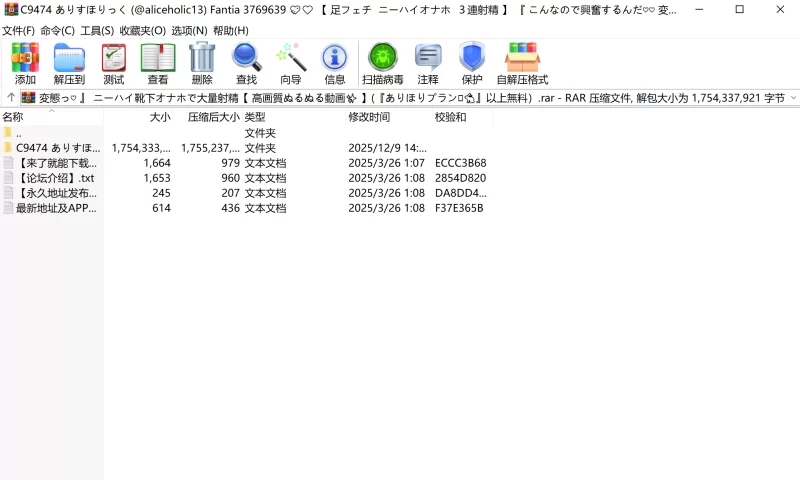The height and width of the screenshot is (480, 800).
Task: Click the archive path text in address bar
Action: [412, 97]
